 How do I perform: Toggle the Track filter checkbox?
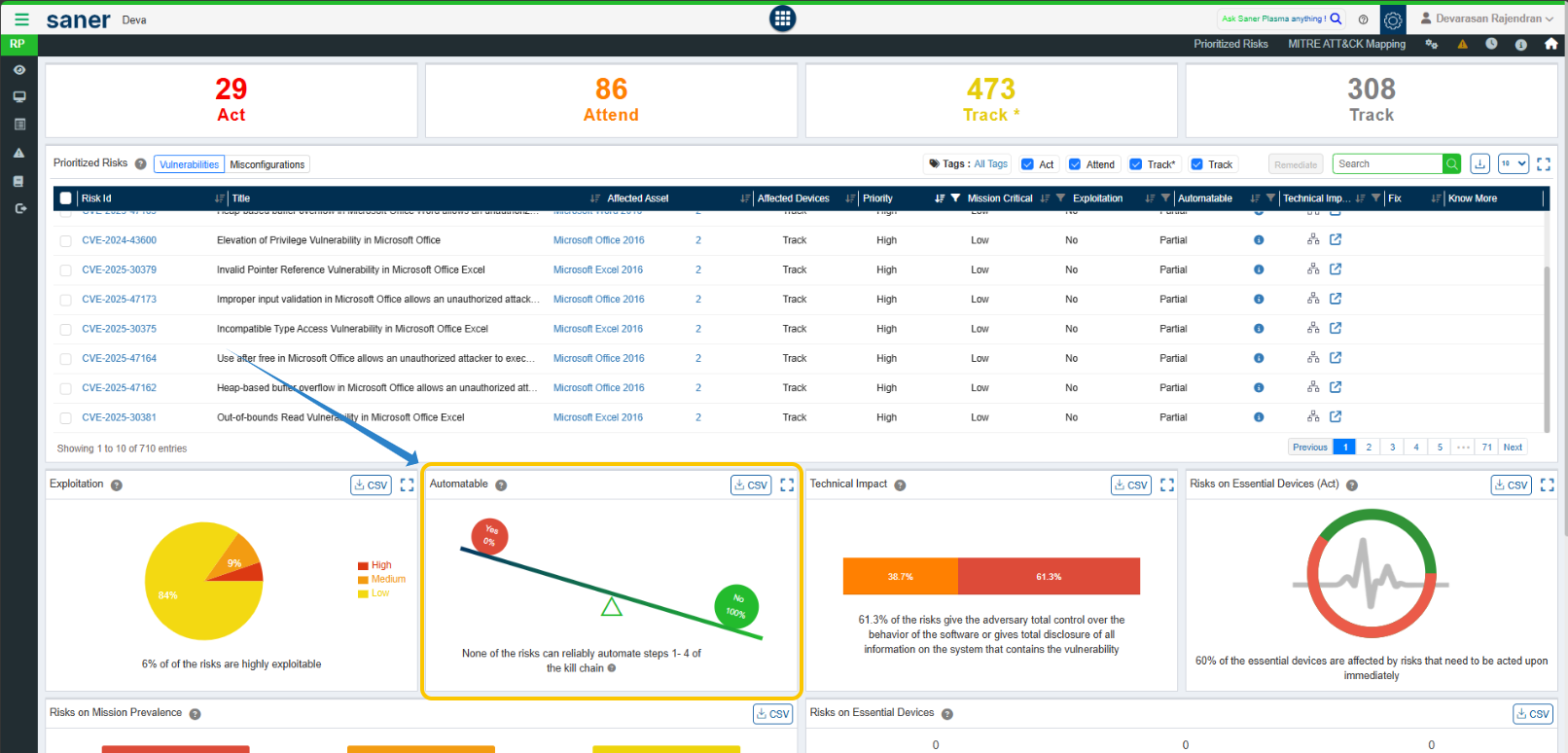[x=1197, y=164]
